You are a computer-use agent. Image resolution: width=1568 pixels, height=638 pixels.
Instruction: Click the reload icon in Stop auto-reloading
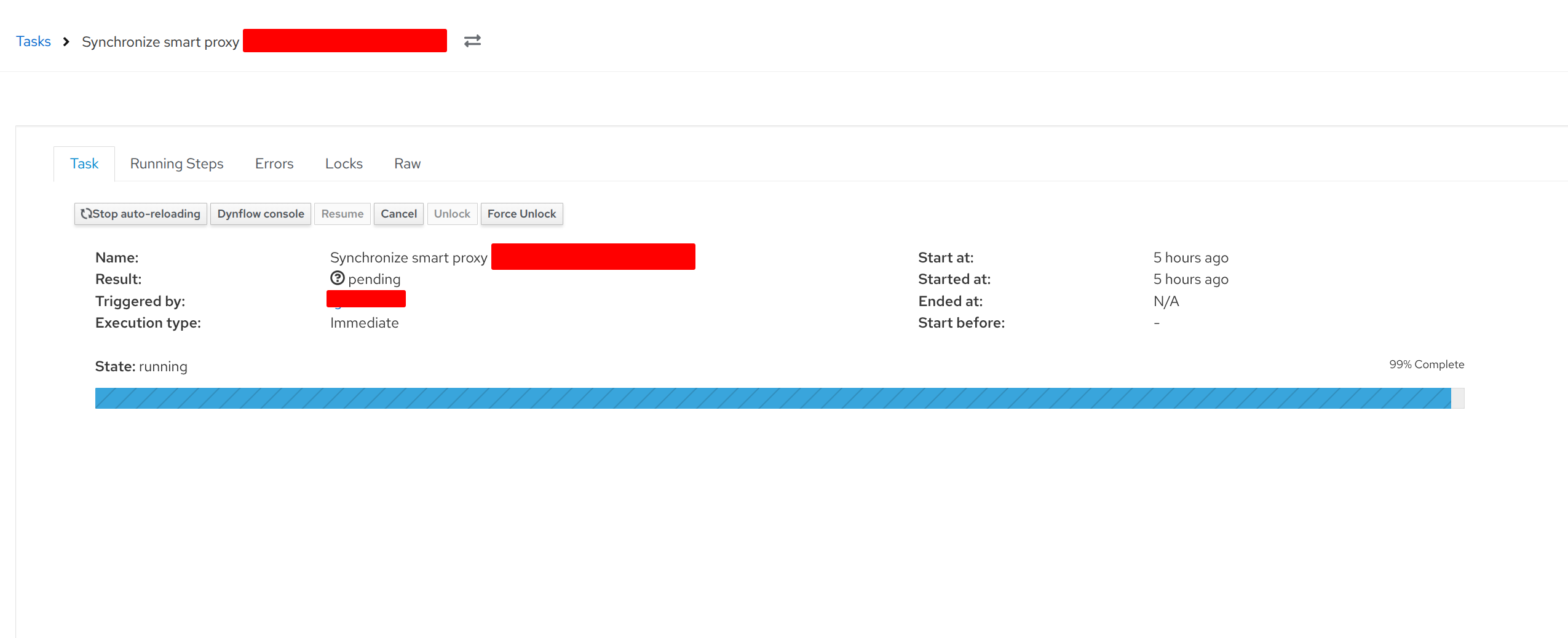[86, 214]
